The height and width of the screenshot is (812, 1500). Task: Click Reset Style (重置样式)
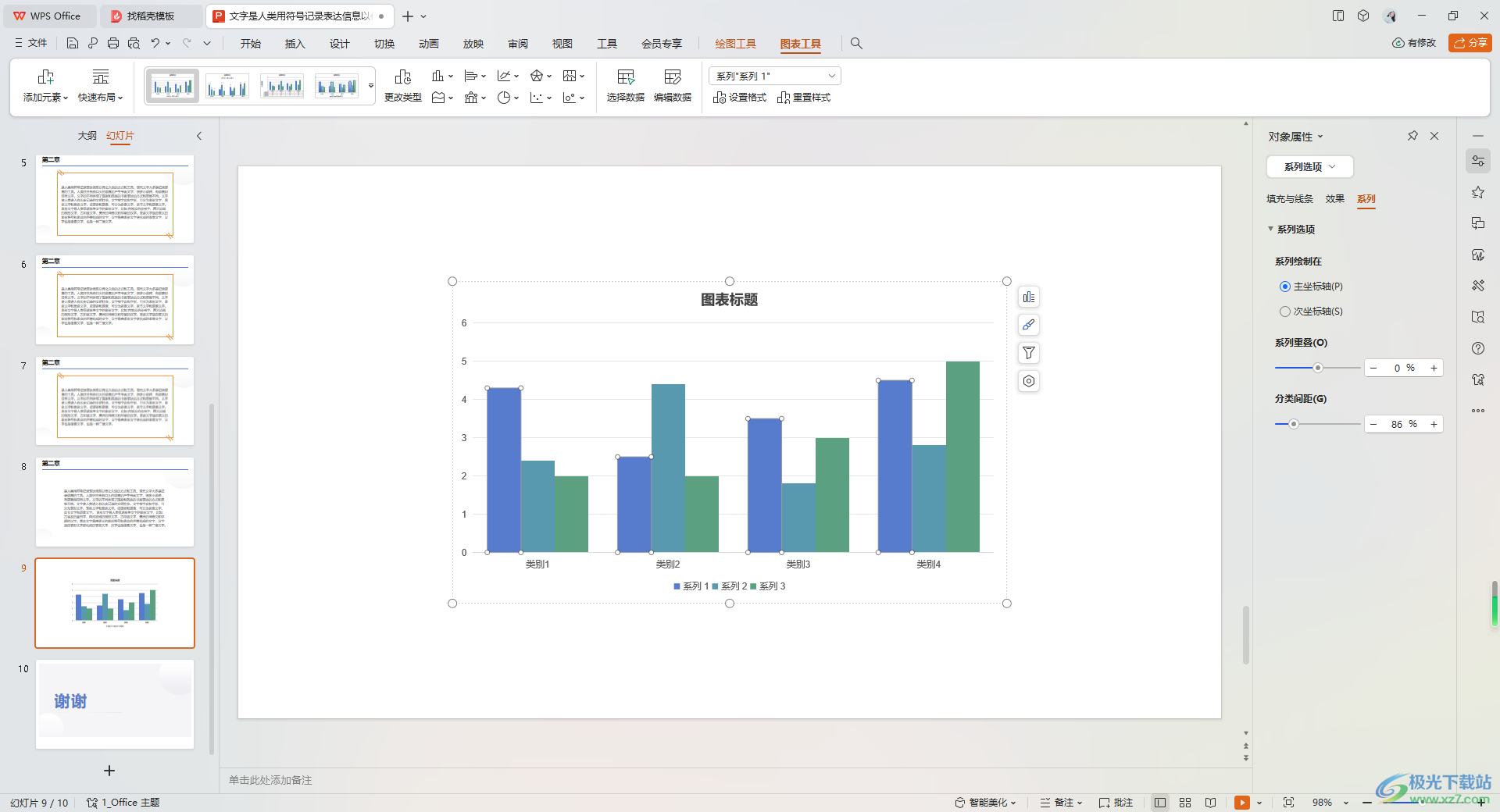pyautogui.click(x=804, y=98)
